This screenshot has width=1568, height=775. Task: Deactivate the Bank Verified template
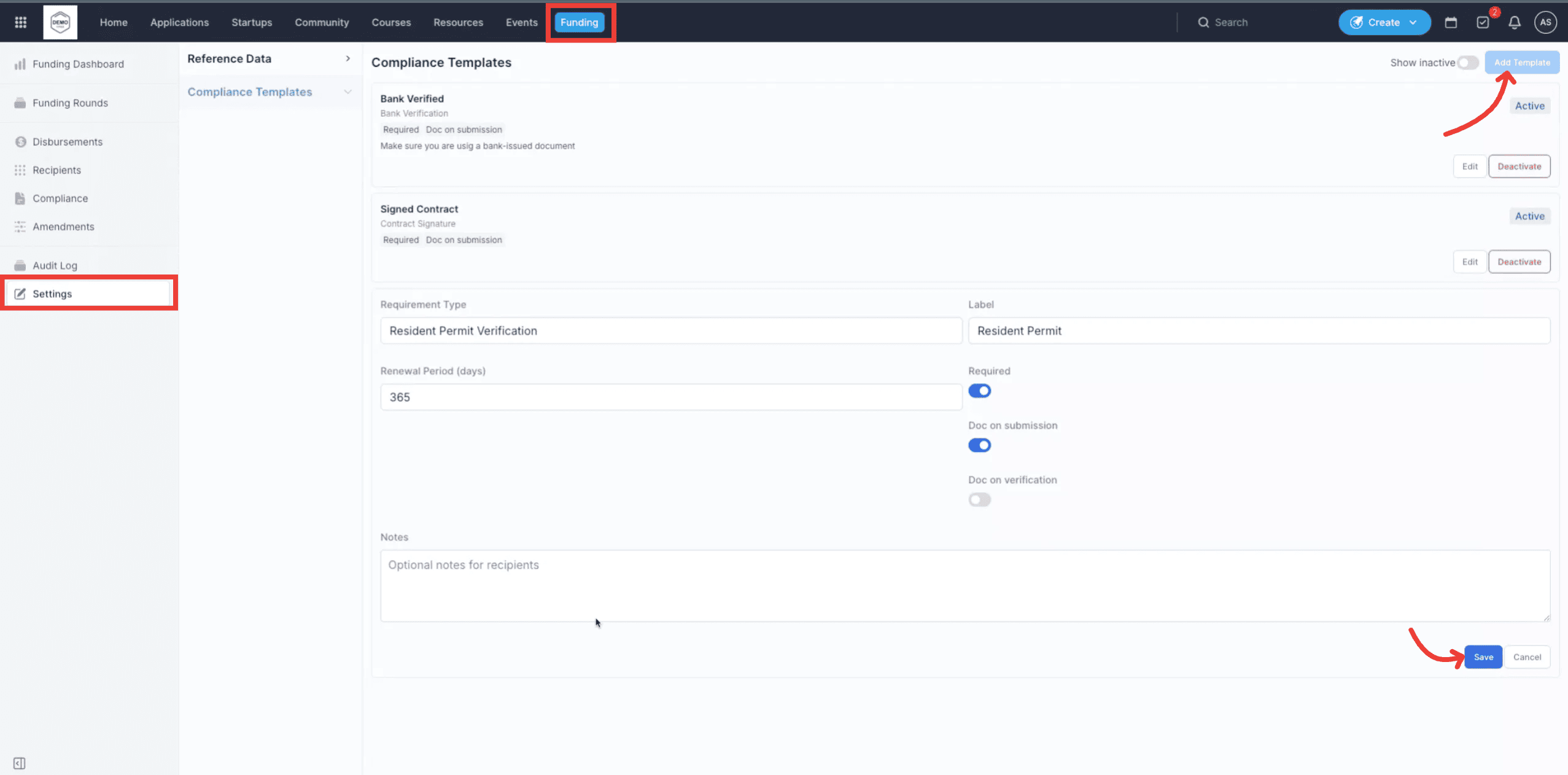coord(1519,166)
